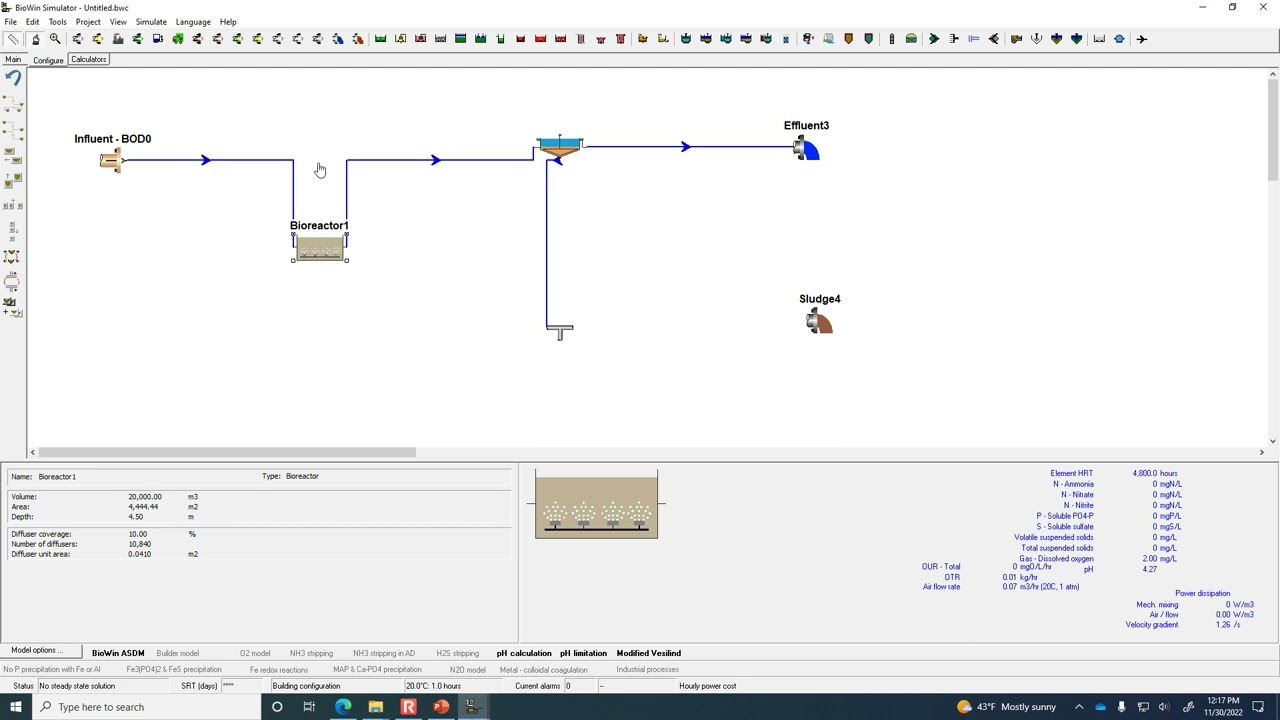Select the clarifier element on the flowsheet
The width and height of the screenshot is (1280, 720).
(559, 148)
